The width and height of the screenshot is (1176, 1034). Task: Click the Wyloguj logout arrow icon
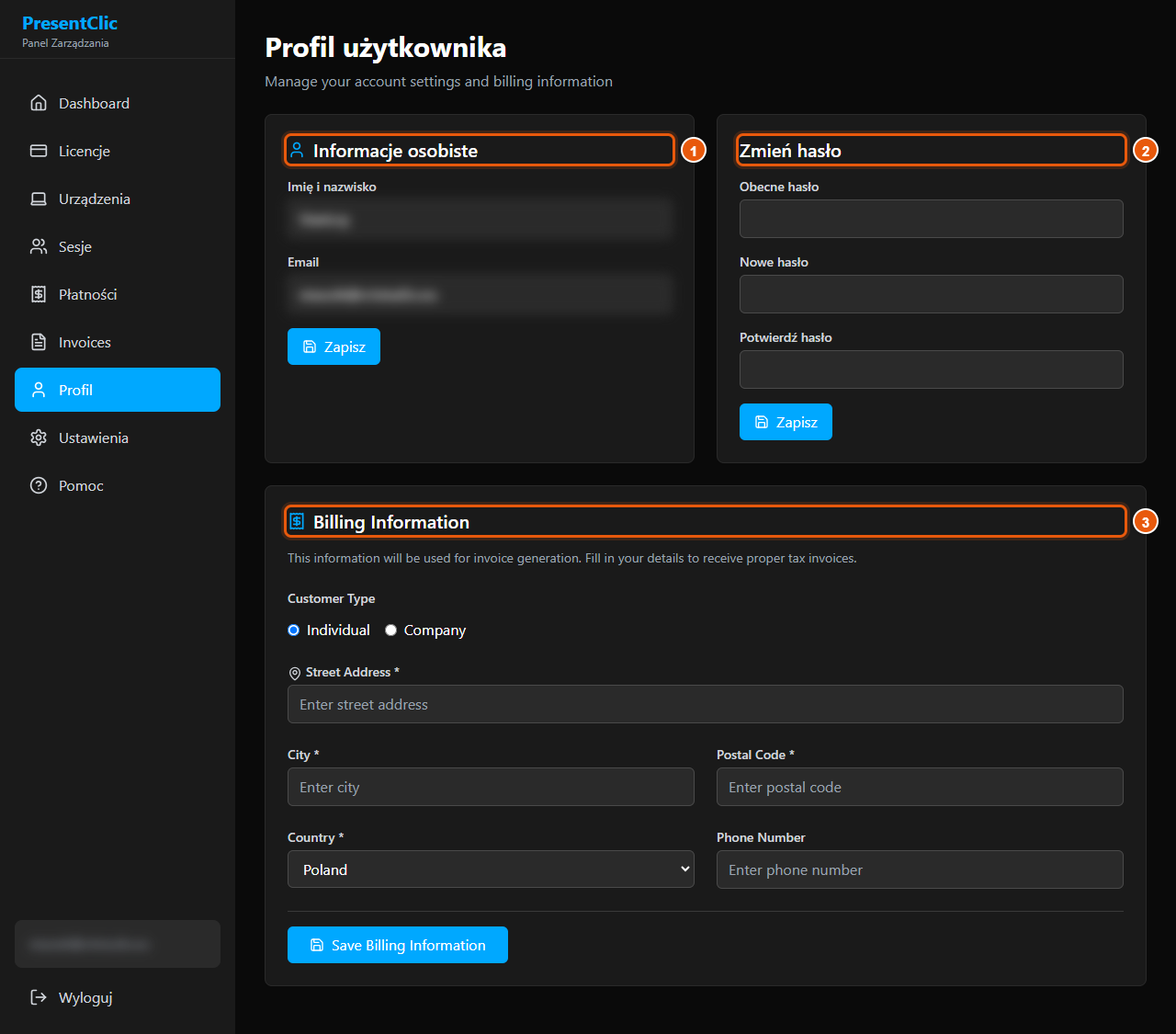[39, 997]
